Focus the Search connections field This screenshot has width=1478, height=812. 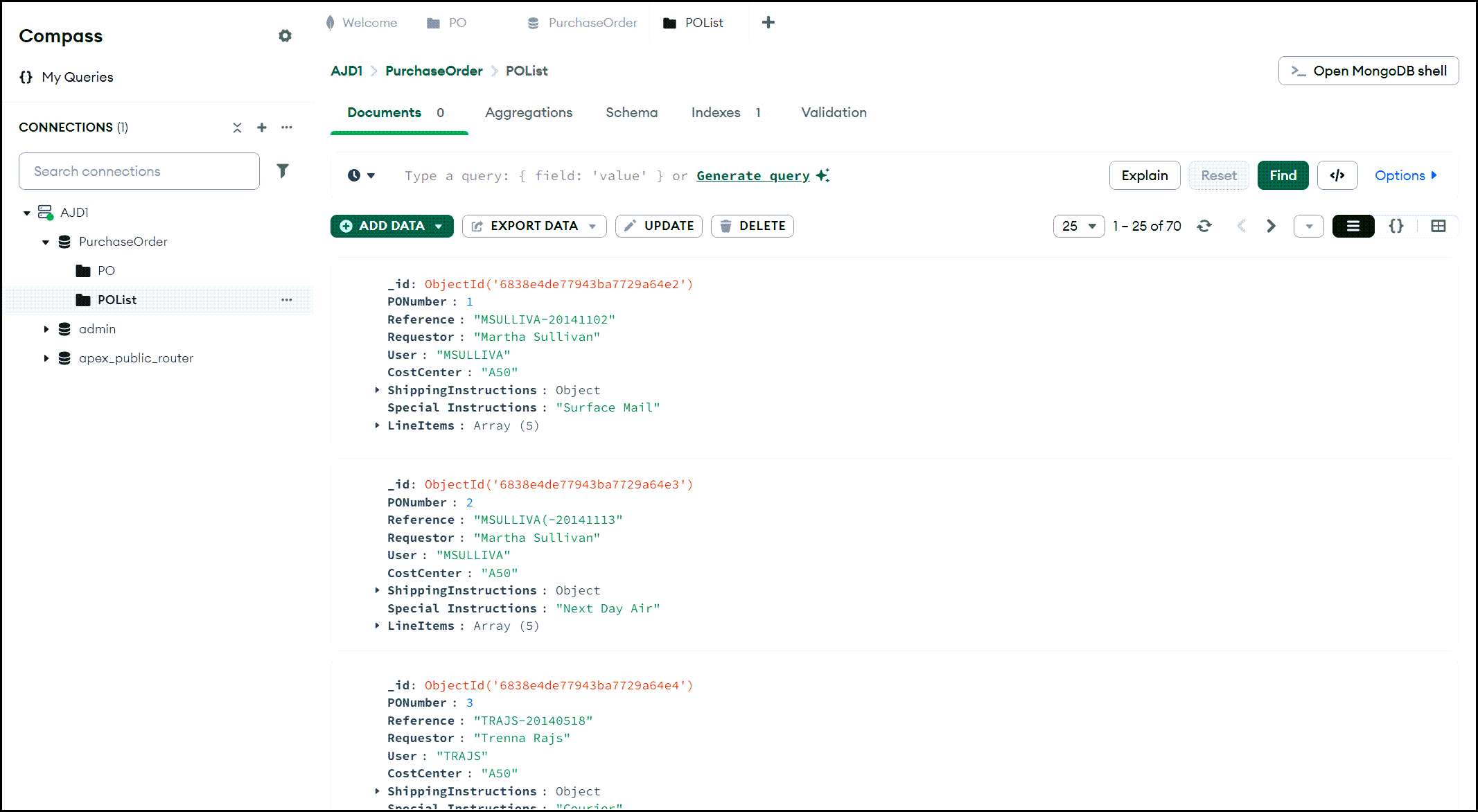click(x=139, y=171)
